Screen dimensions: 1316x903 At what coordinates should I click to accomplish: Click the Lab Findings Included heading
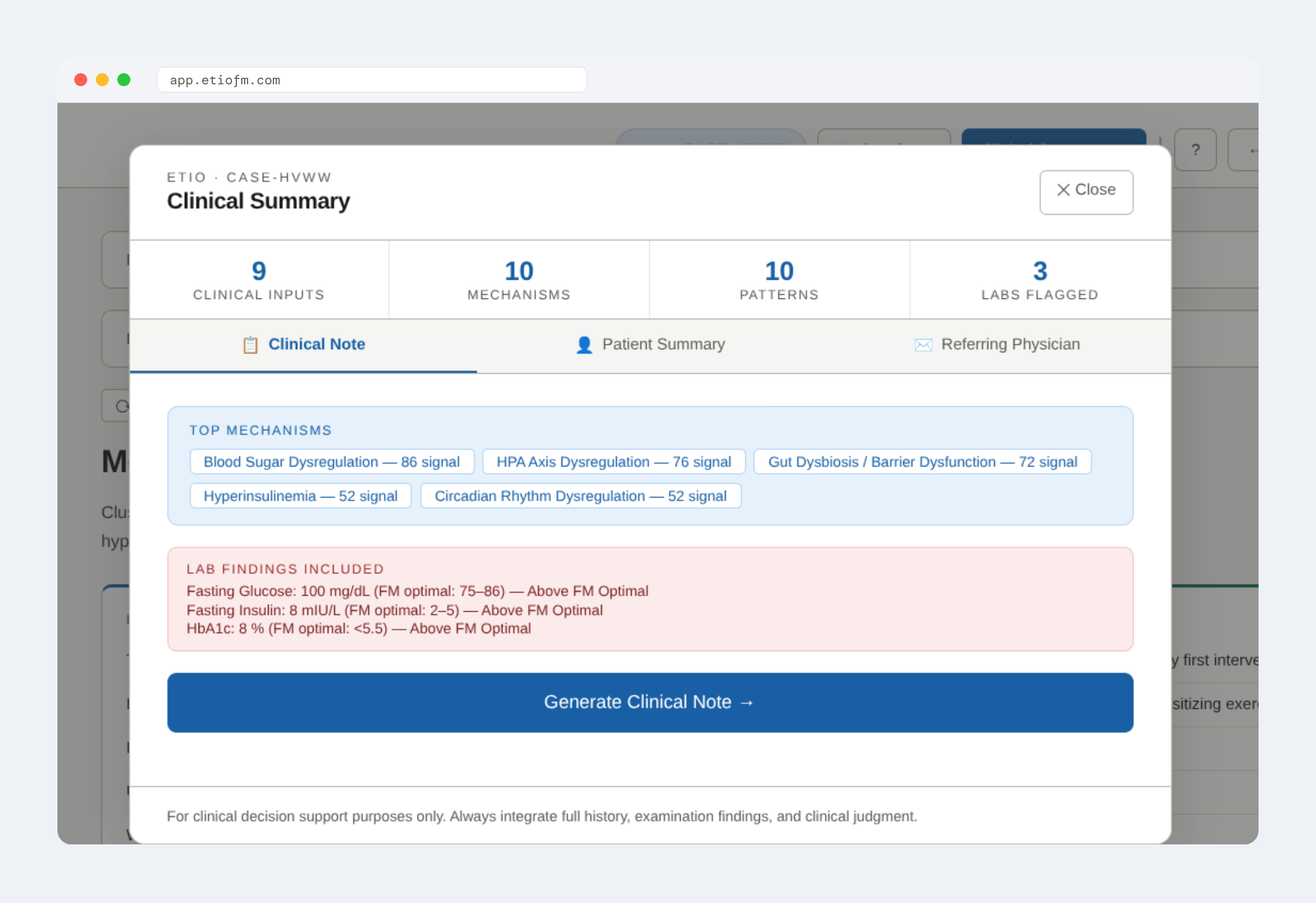(x=285, y=569)
